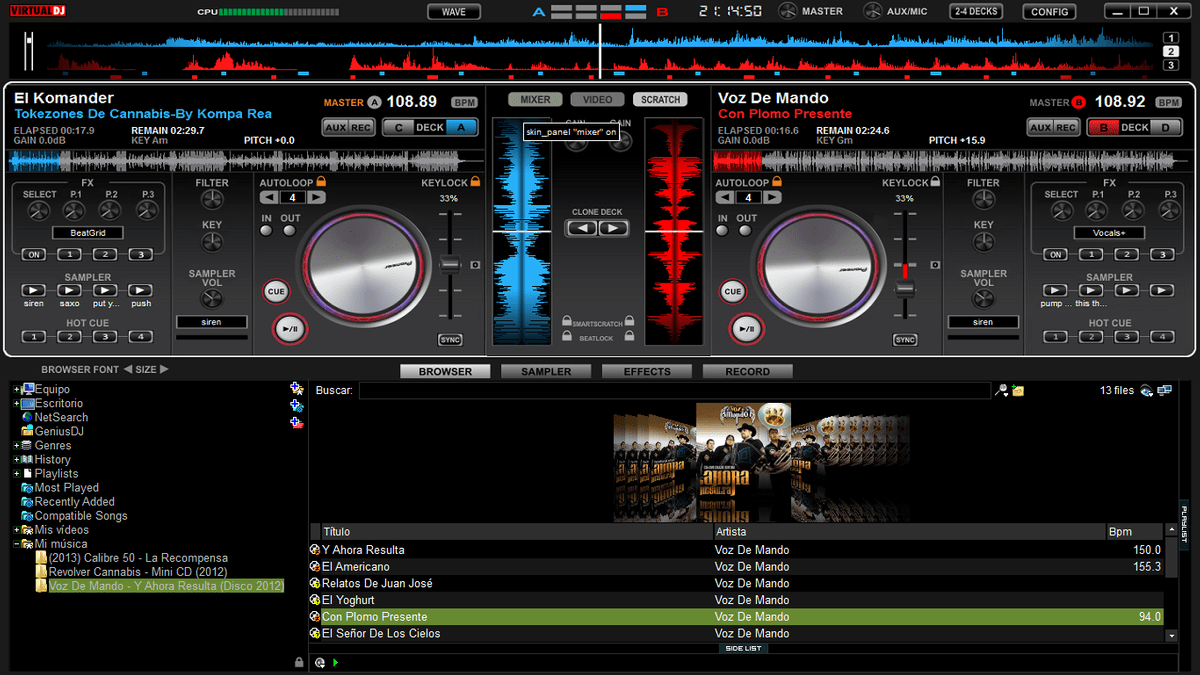Screen dimensions: 1200x675
Task: Click the Clone Deck left arrow icon
Action: point(581,228)
